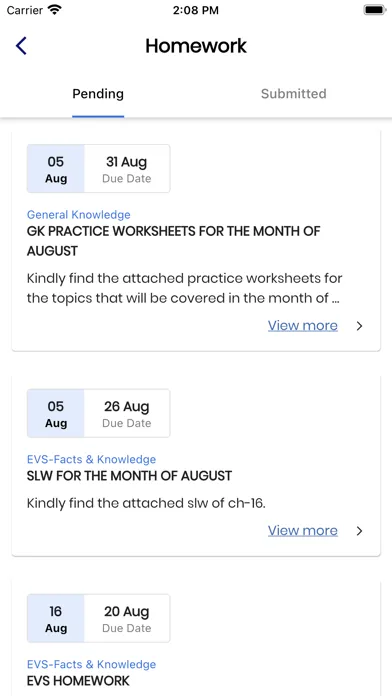Select the 26 Aug due date box

(127, 413)
